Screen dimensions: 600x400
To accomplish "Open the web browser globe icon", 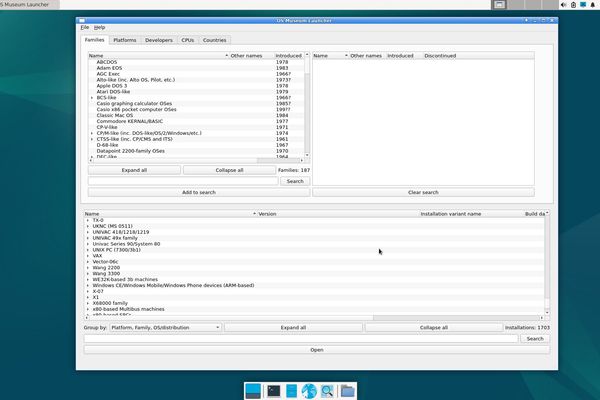I will (309, 391).
